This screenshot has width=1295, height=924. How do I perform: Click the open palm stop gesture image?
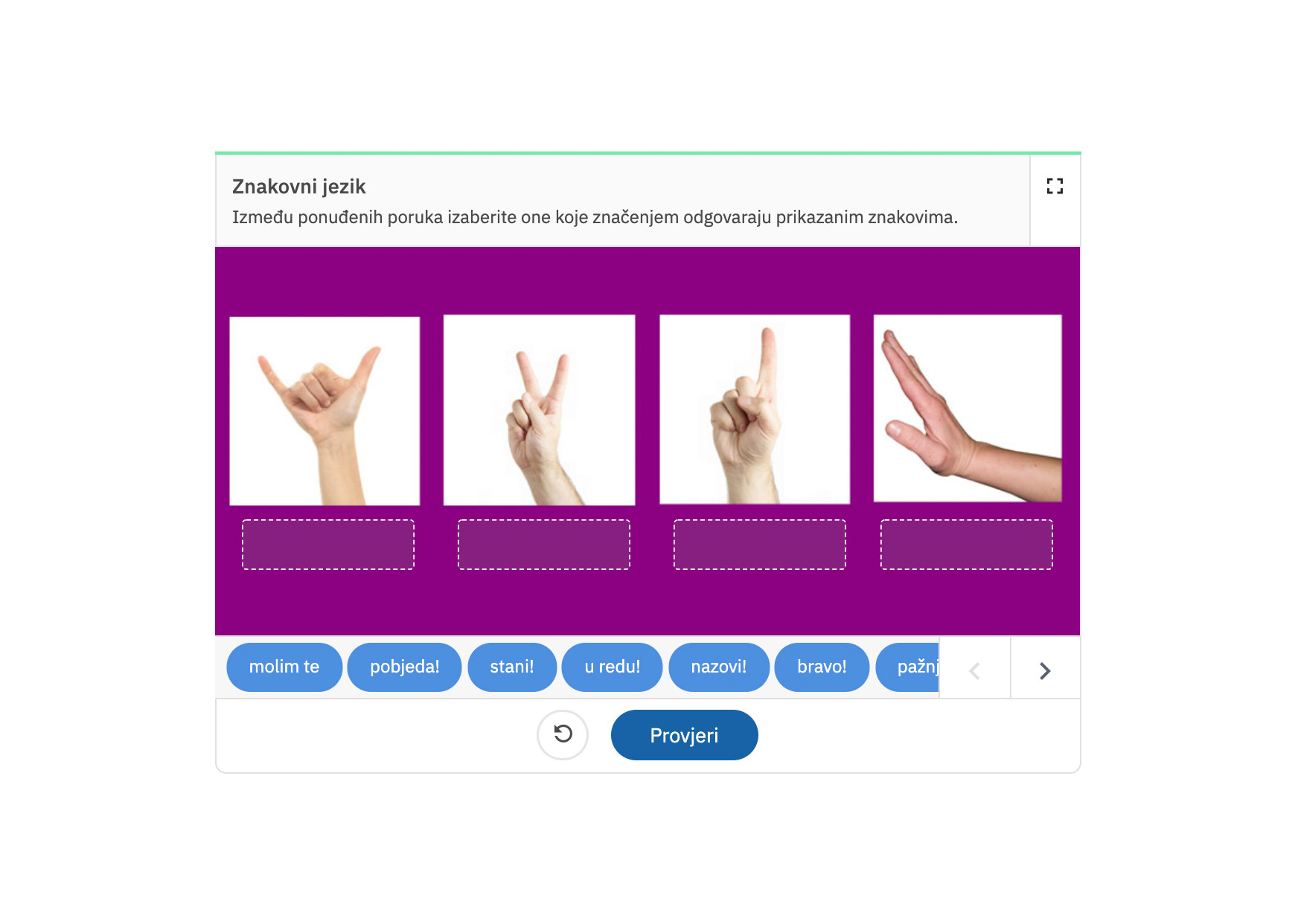pyautogui.click(x=968, y=408)
